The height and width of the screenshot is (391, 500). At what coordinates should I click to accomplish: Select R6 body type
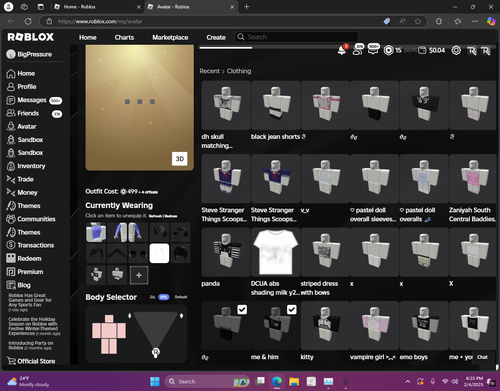[x=152, y=297]
